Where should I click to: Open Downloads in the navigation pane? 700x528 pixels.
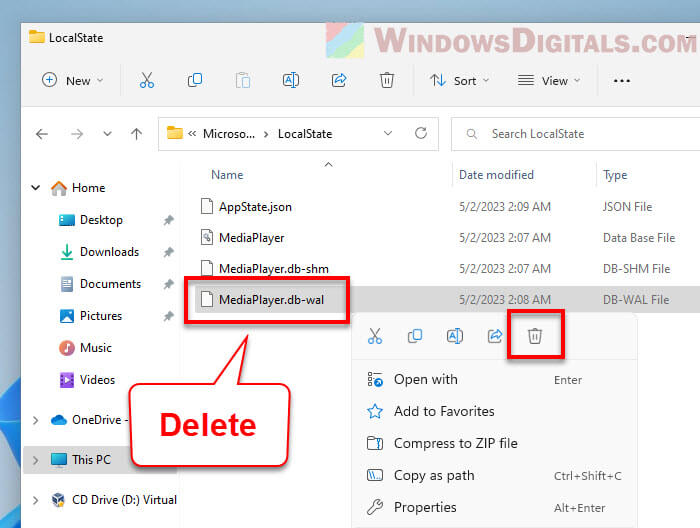[109, 252]
